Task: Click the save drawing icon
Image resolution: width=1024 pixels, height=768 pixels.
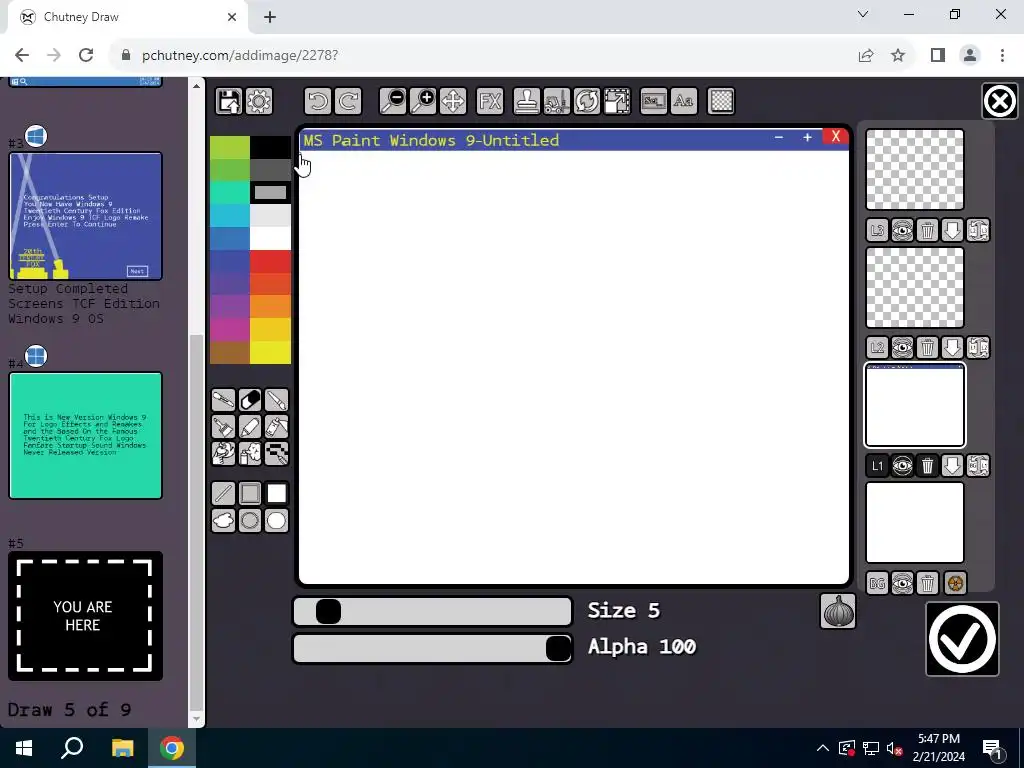Action: (x=229, y=101)
